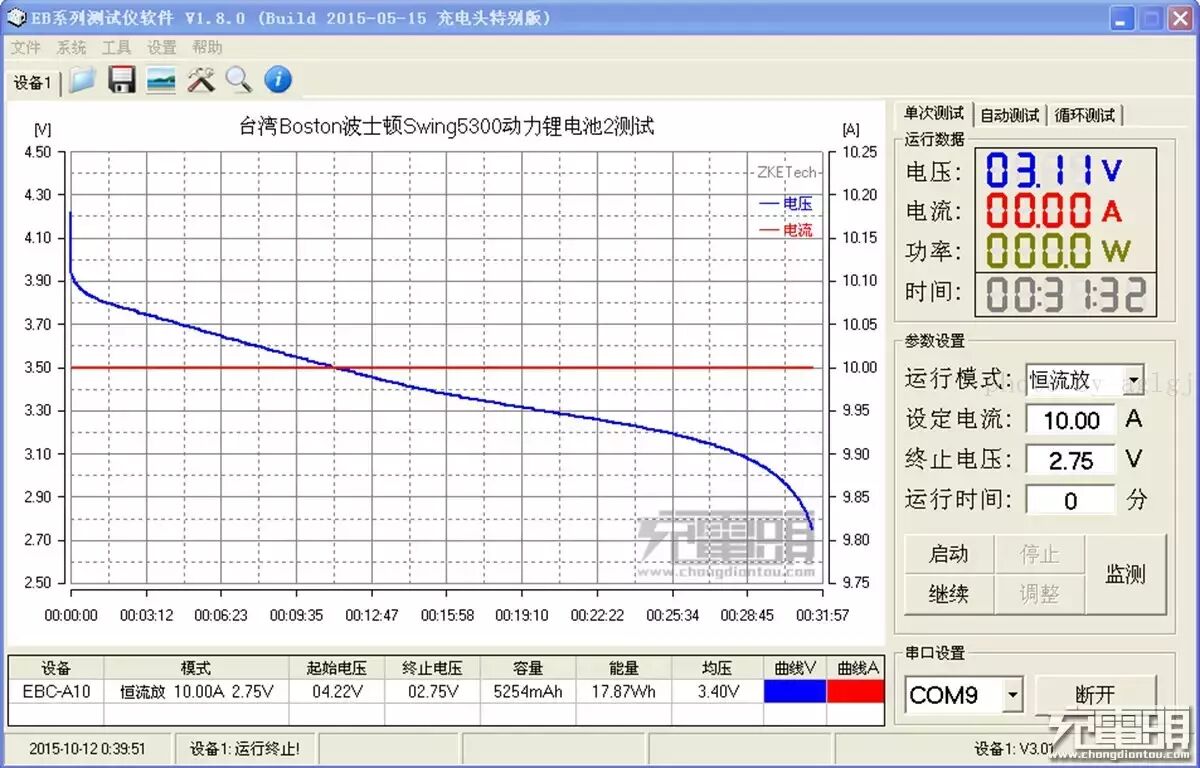Click the voltage readout 03.11 V
The image size is (1200, 768).
[x=1056, y=171]
